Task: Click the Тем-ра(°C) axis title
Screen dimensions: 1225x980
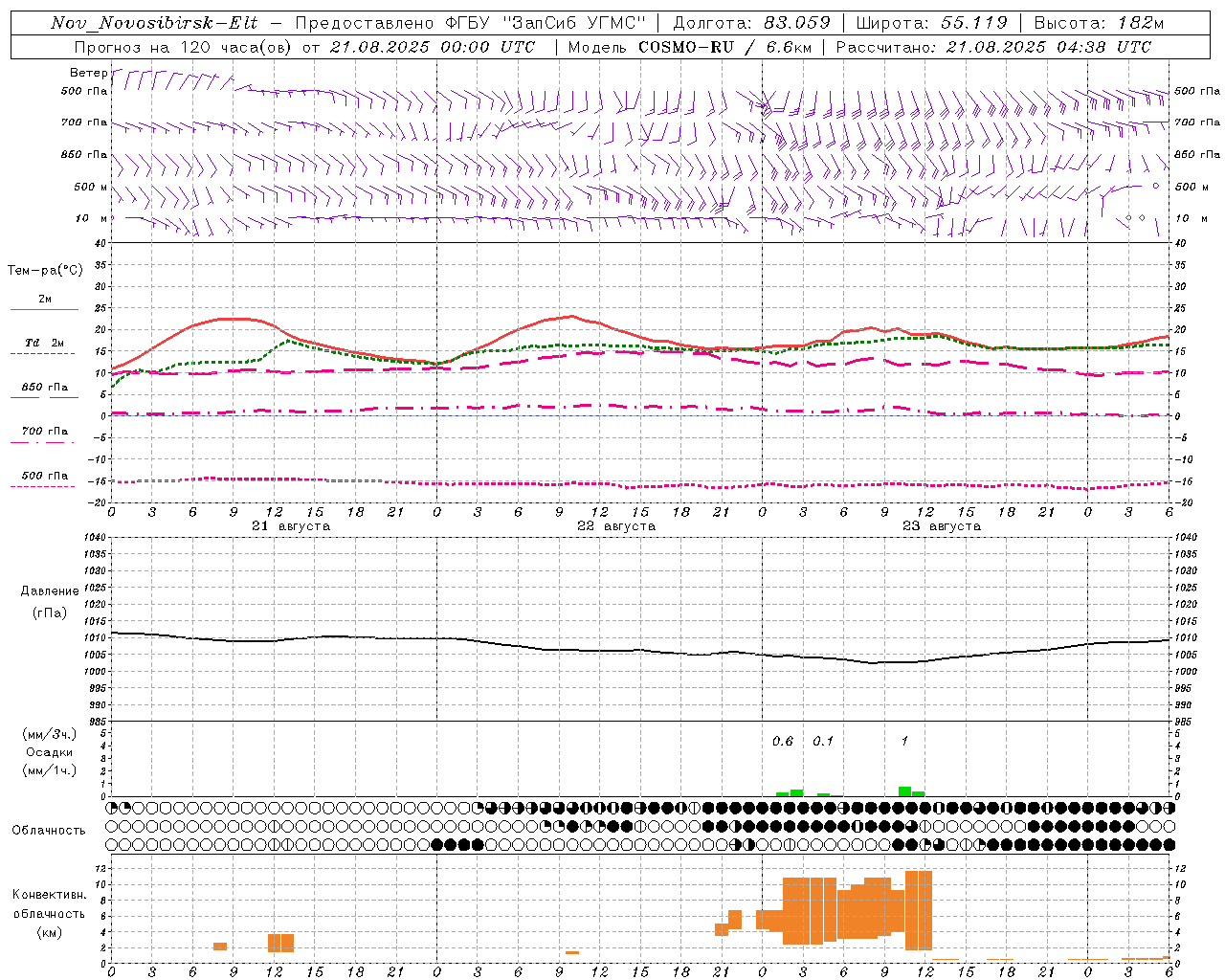Action: pyautogui.click(x=45, y=270)
